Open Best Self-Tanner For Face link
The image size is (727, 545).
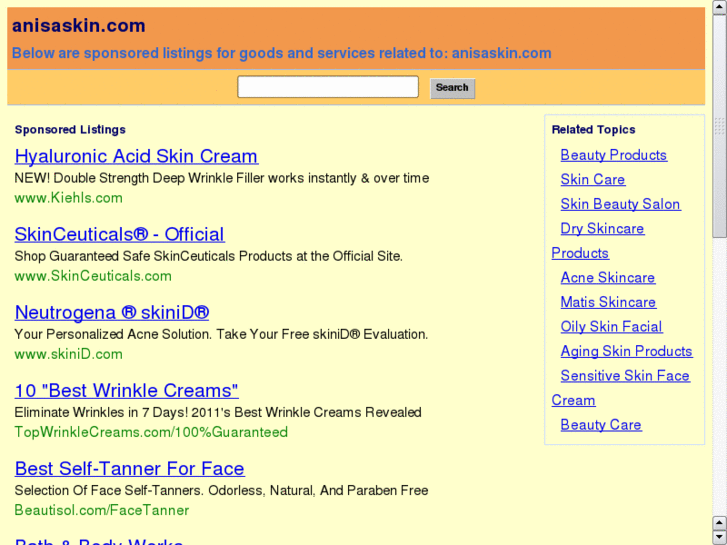pos(129,468)
